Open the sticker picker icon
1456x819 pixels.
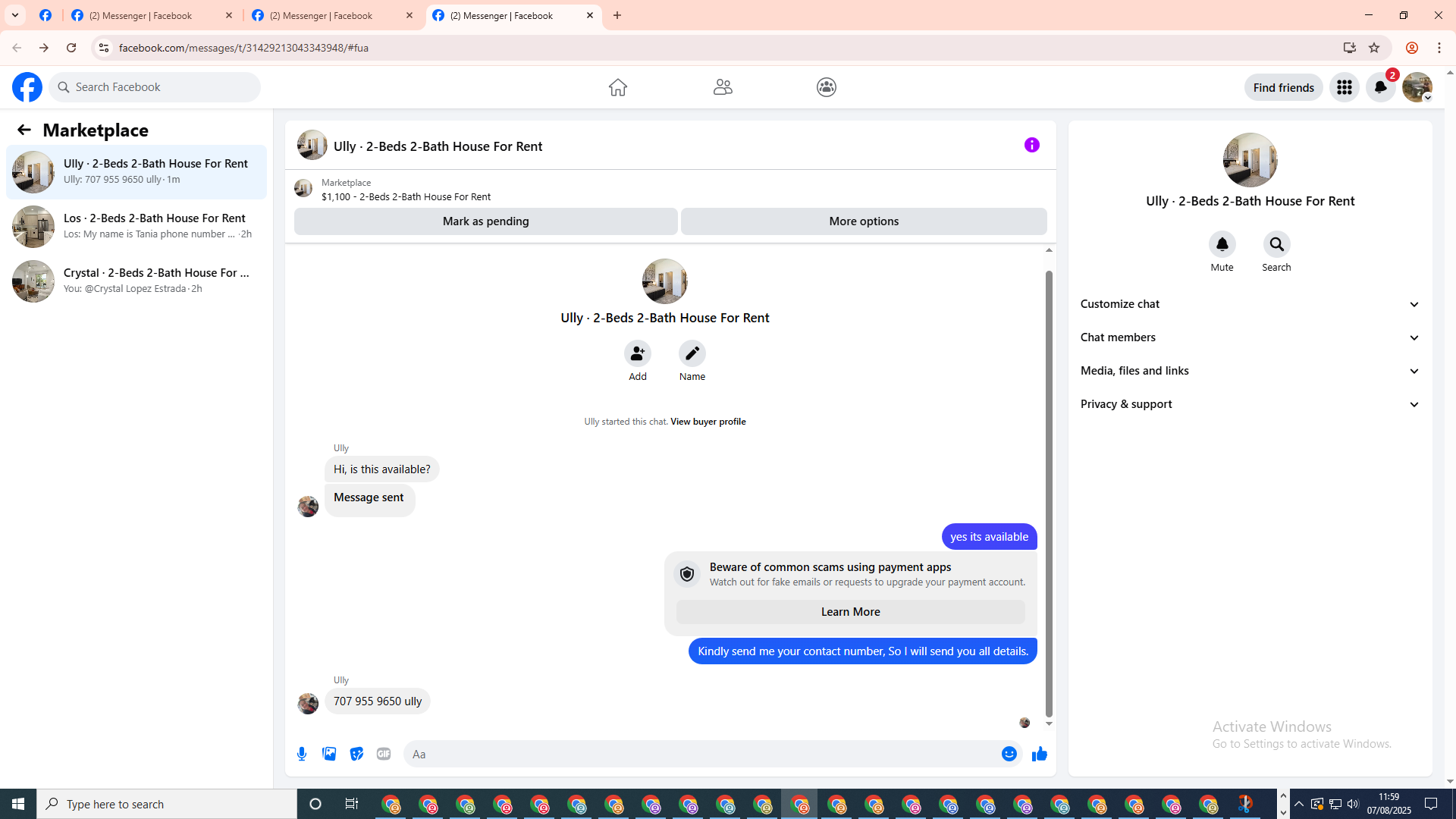pos(356,754)
